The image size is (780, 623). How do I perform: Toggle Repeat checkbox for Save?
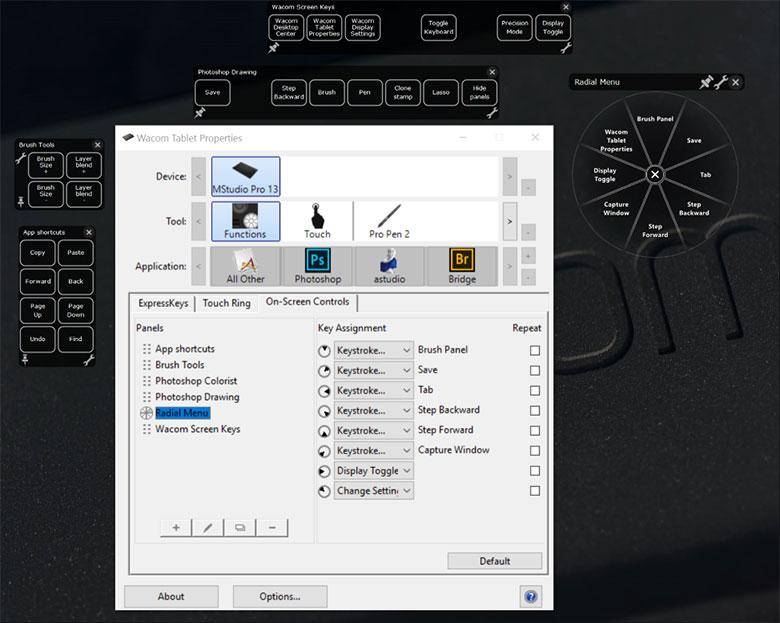point(535,370)
